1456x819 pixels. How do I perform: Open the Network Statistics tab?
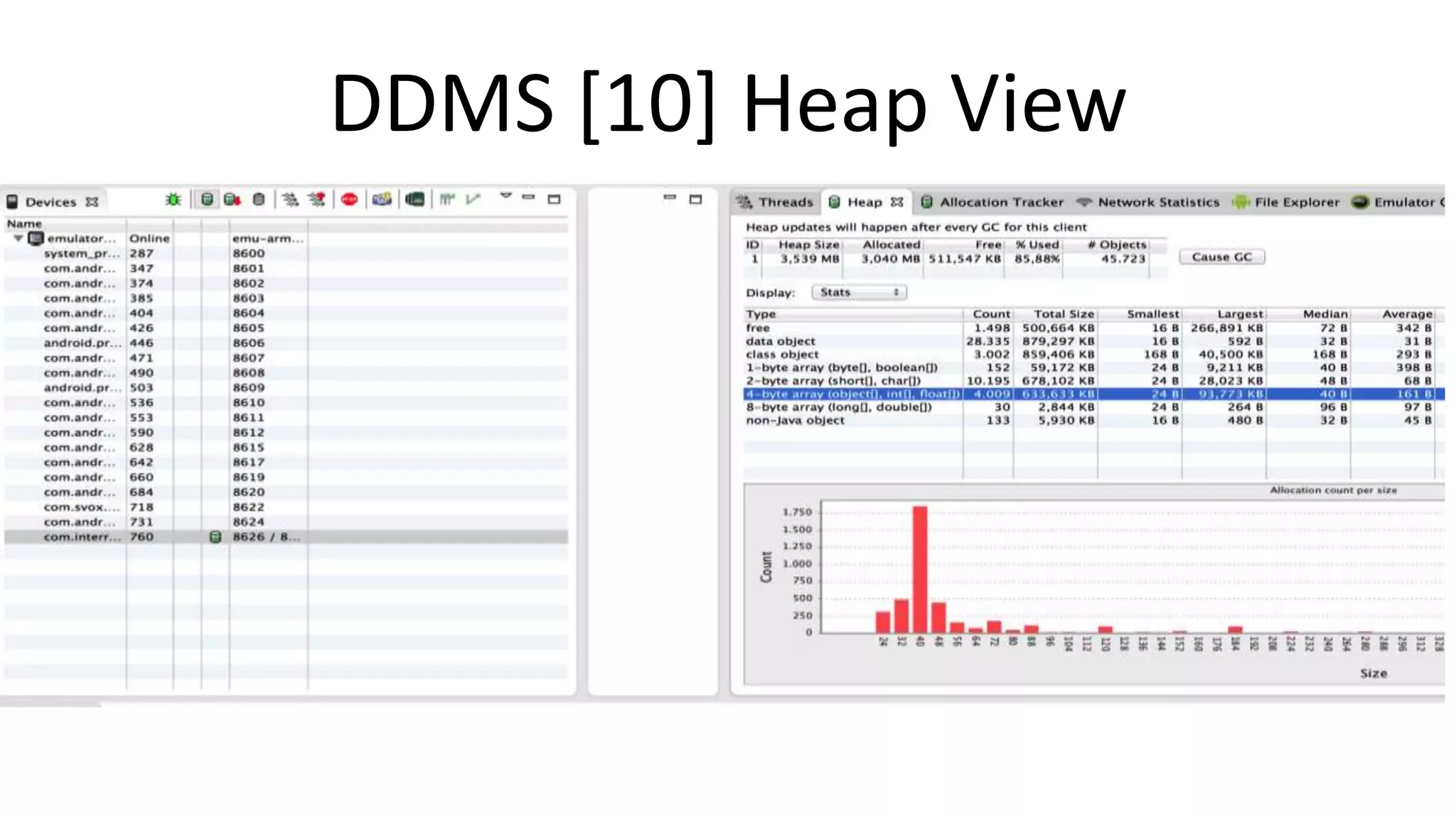(1148, 202)
